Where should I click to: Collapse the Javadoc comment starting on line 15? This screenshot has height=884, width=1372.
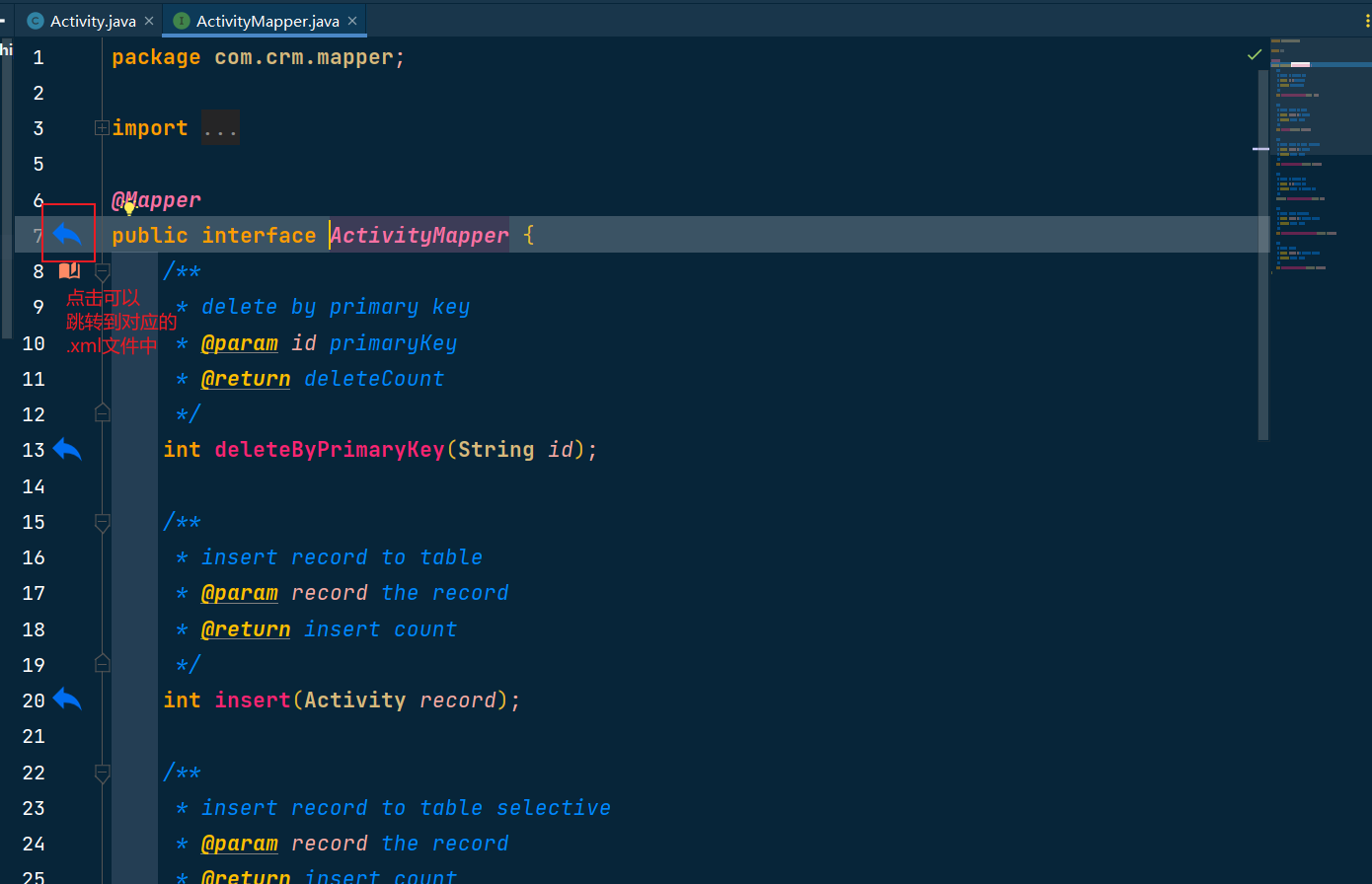102,522
